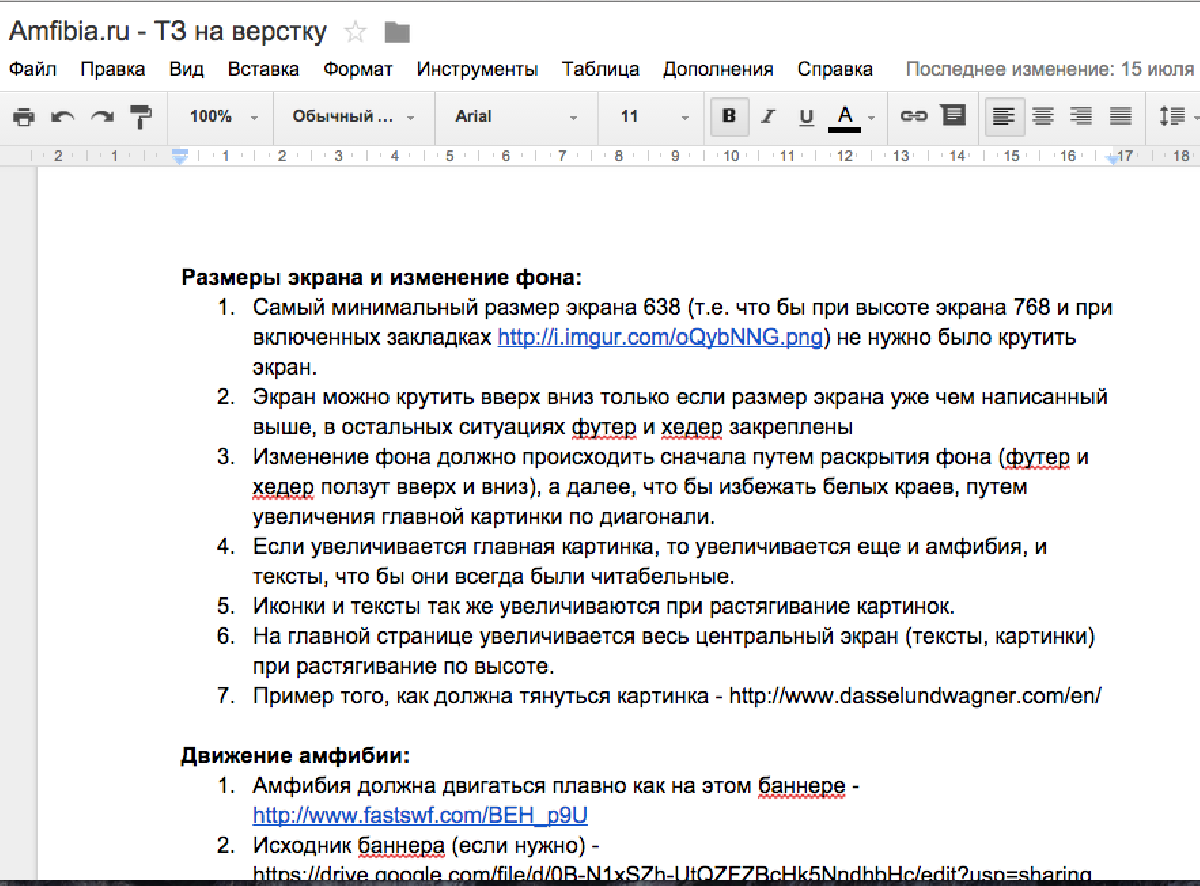Open the Файл menu

pos(33,69)
